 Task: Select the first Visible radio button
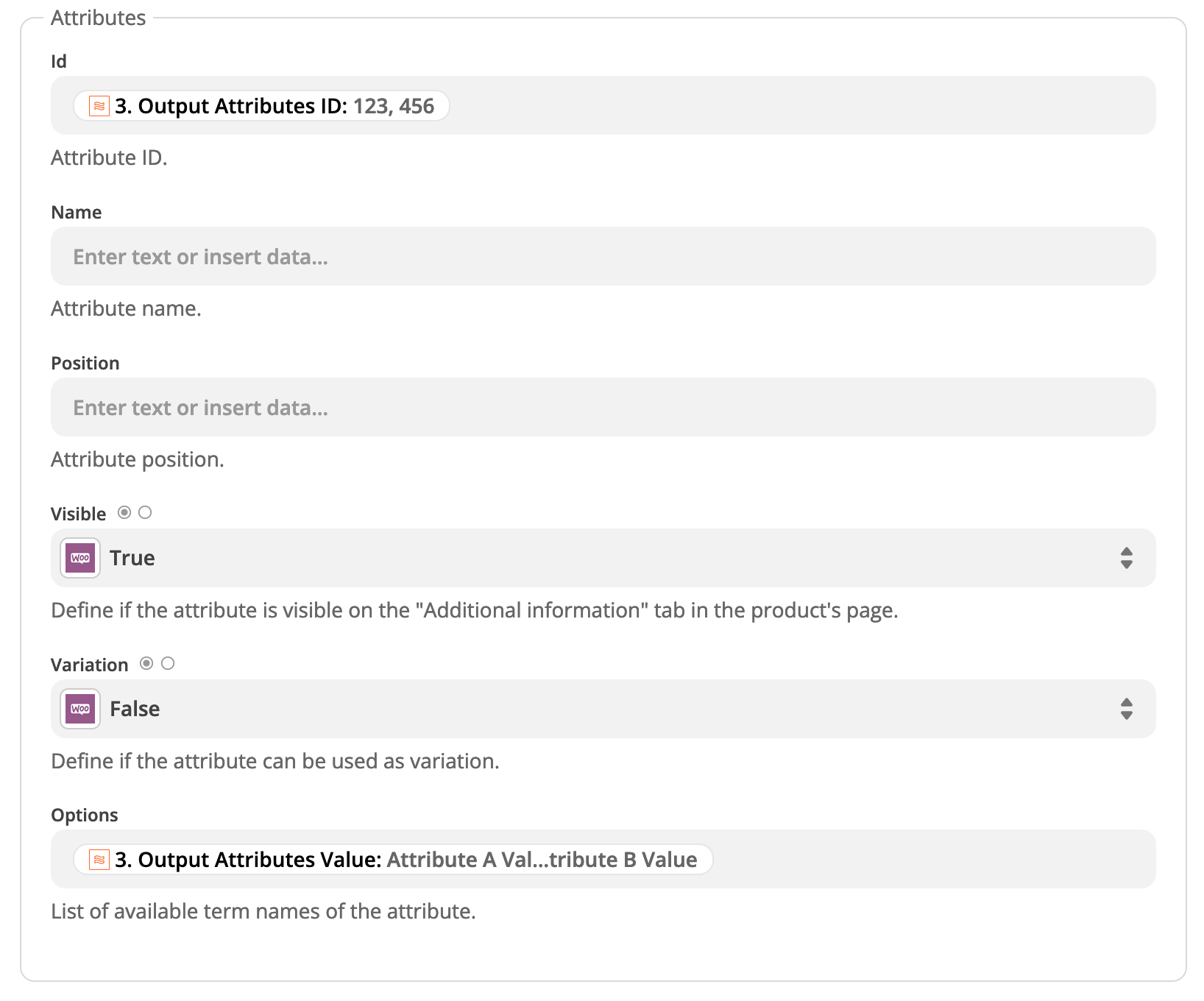point(124,512)
